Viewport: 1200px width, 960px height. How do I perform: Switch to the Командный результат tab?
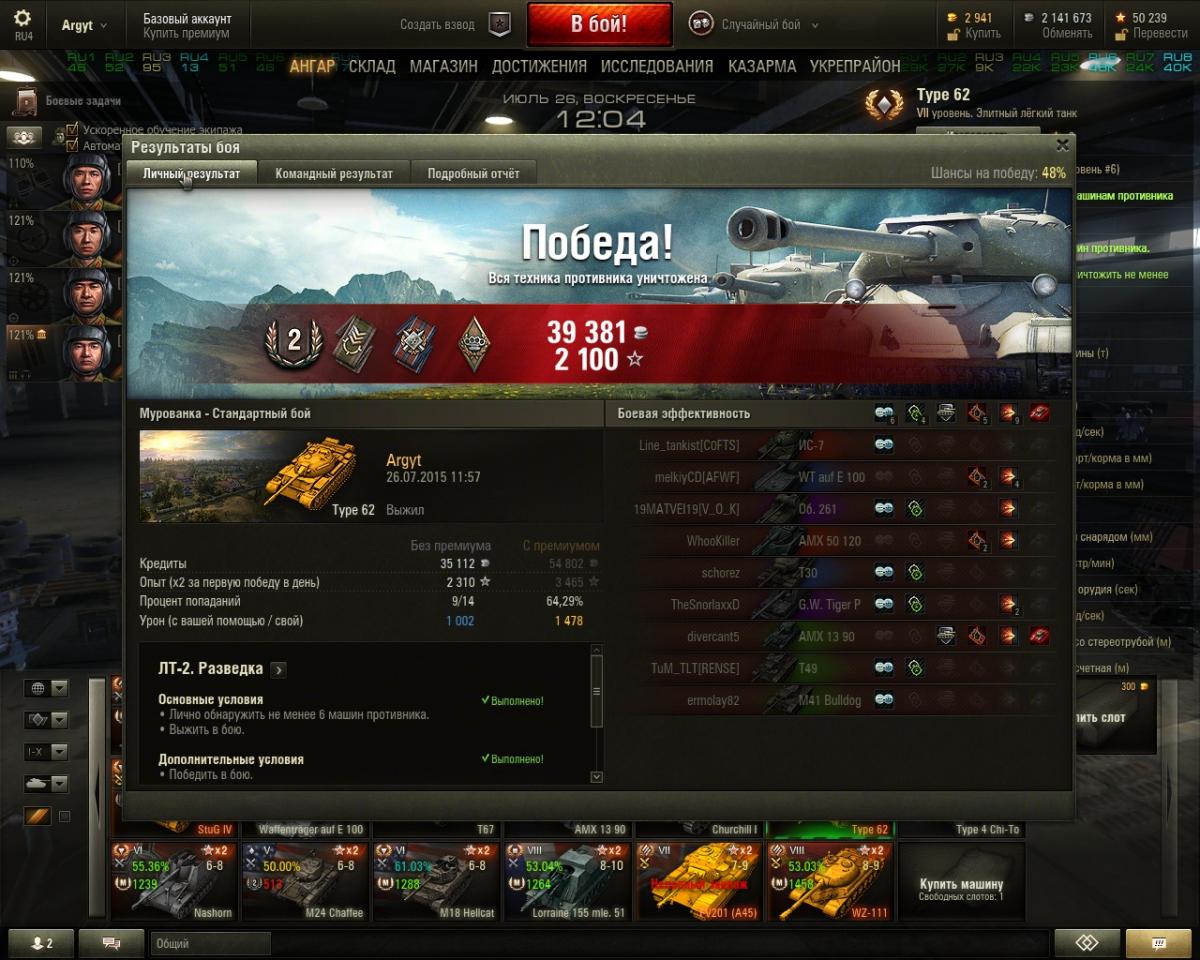tap(334, 173)
